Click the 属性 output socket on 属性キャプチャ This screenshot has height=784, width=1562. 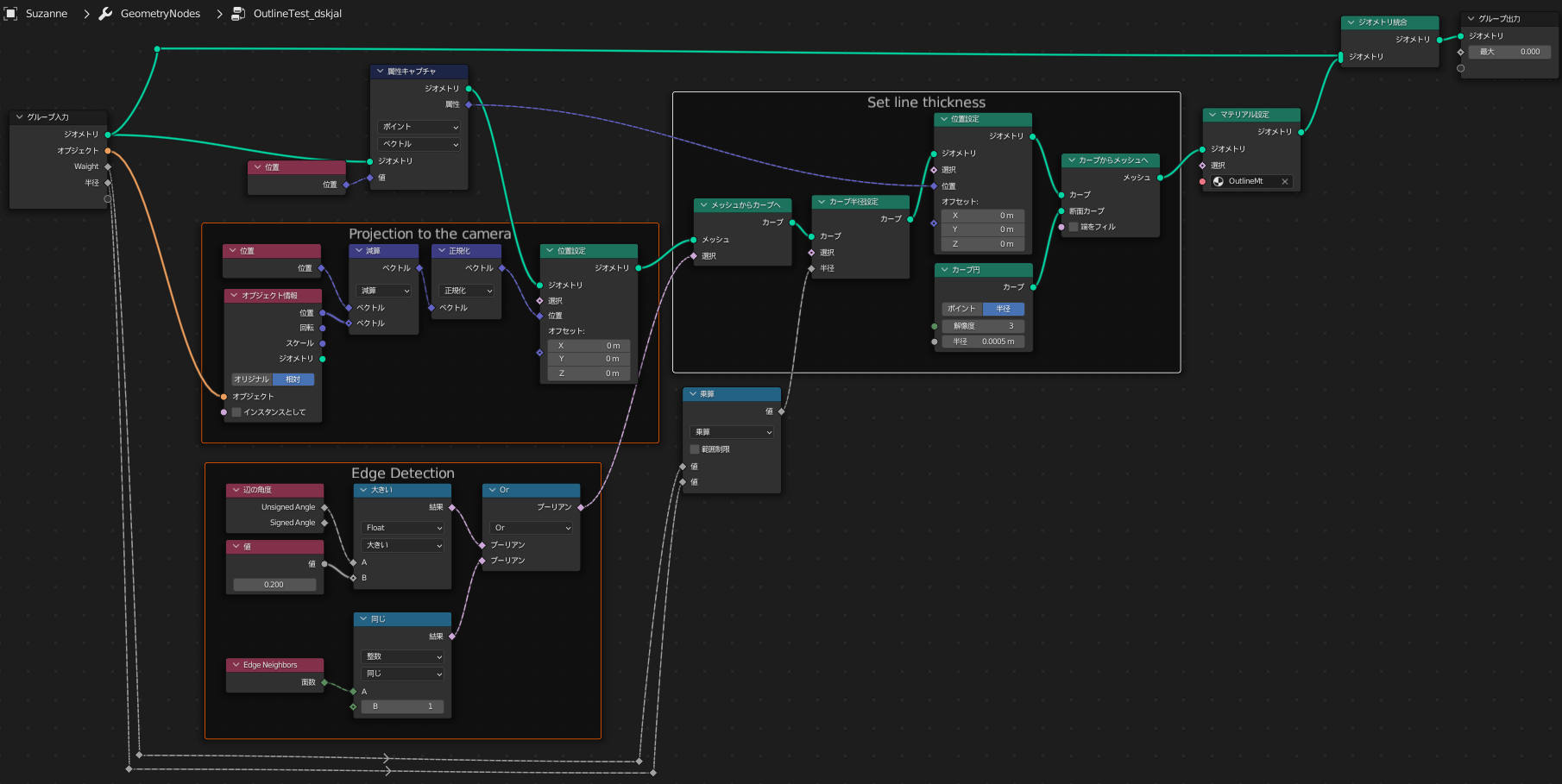(469, 104)
